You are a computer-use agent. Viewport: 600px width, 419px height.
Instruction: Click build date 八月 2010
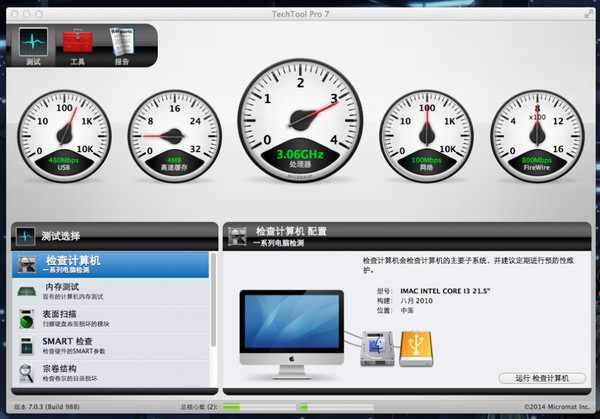tap(416, 301)
